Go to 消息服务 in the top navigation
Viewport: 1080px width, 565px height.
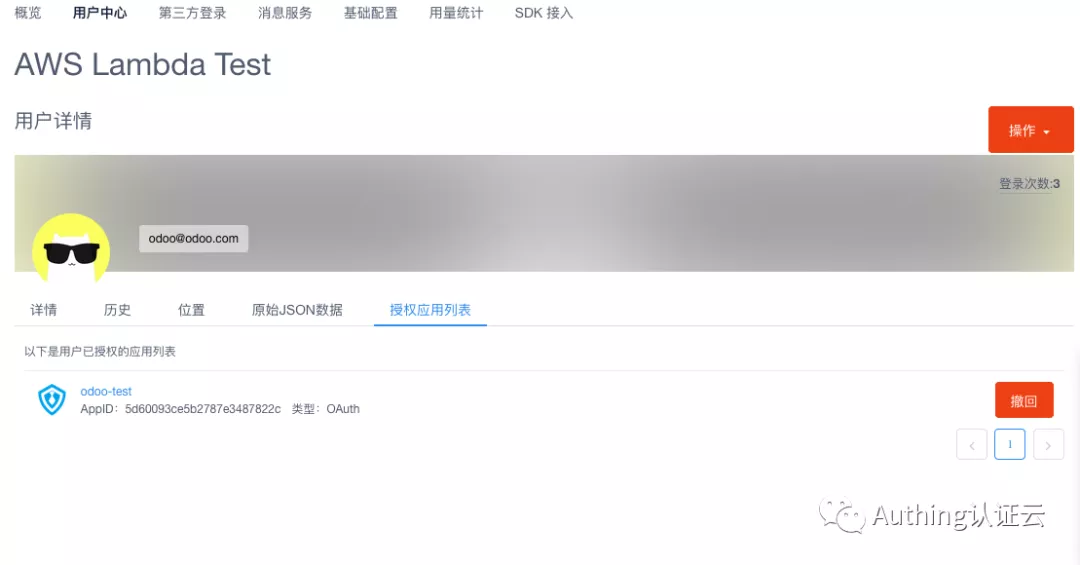coord(285,13)
